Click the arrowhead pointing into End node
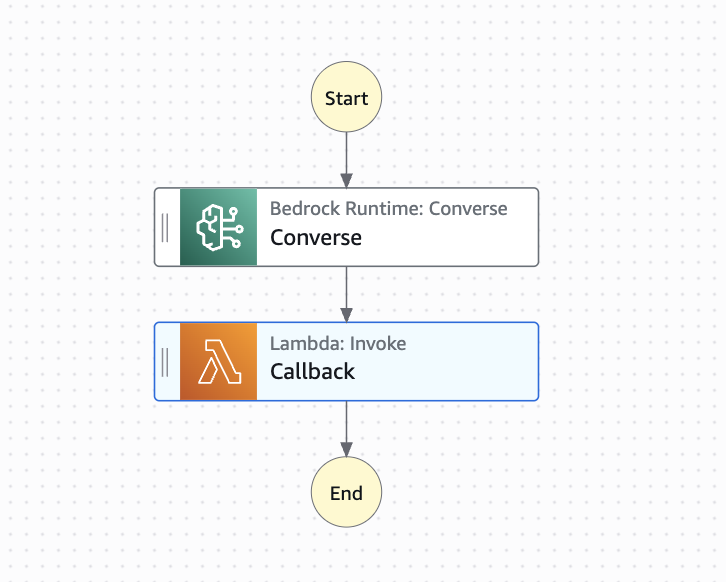Screen dimensions: 726x582 pos(346,451)
